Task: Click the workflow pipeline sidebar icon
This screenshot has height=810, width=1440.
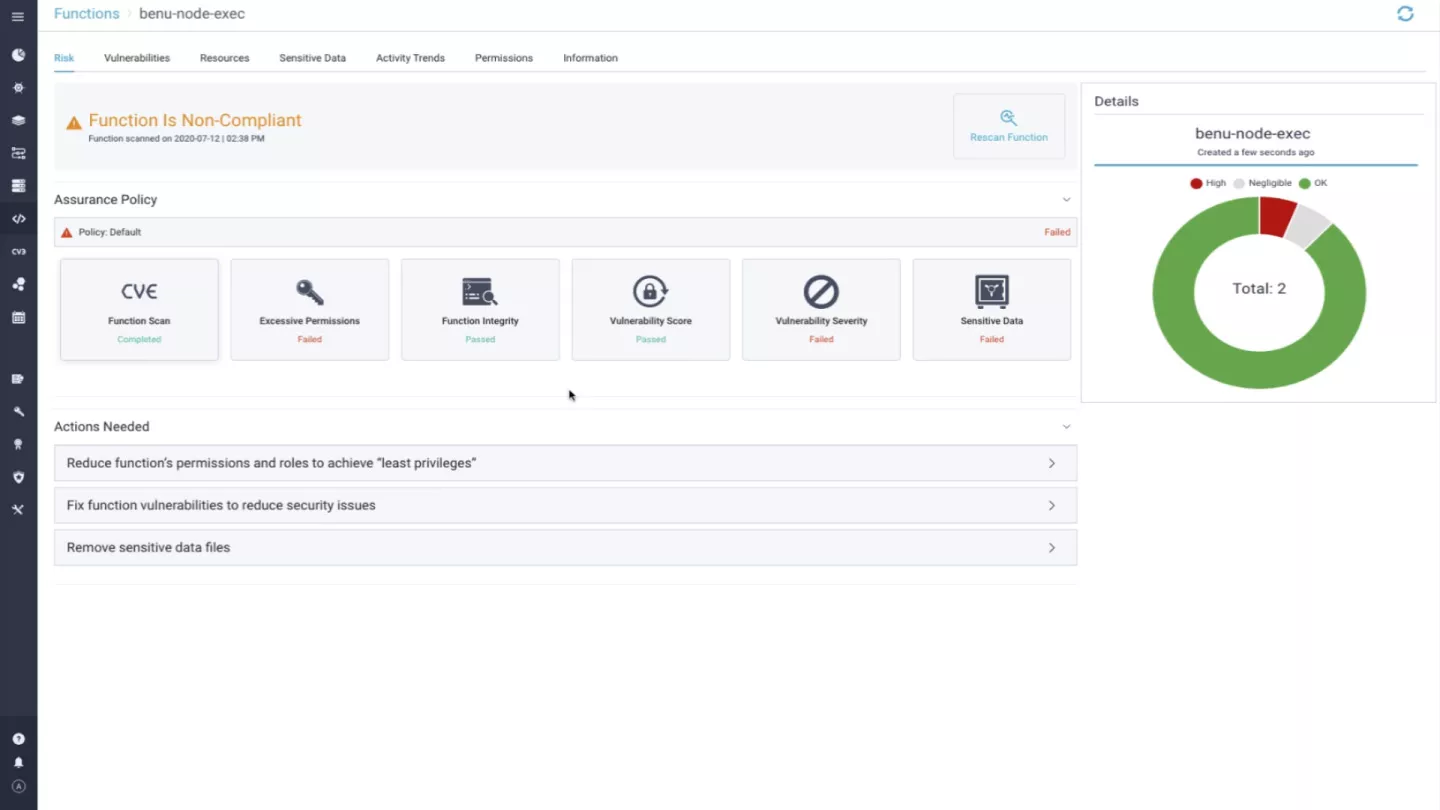Action: [18, 153]
